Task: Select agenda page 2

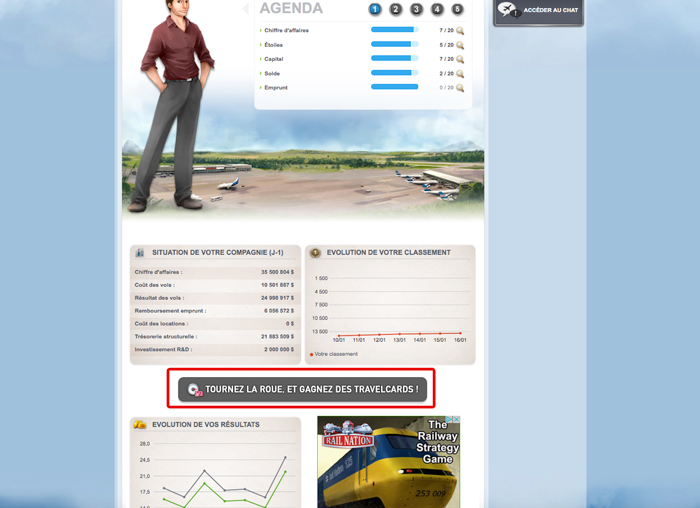Action: pos(396,9)
